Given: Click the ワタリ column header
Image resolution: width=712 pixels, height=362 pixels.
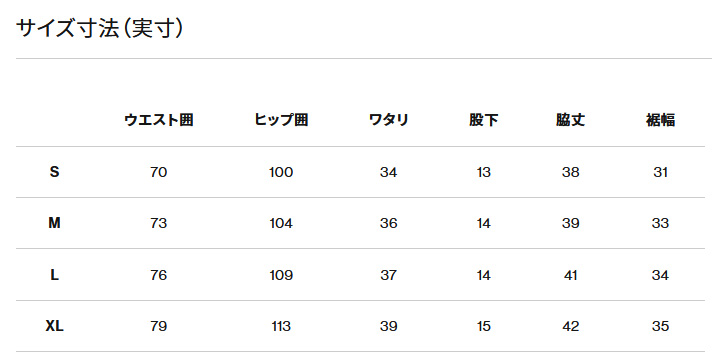Looking at the screenshot, I should point(389,120).
